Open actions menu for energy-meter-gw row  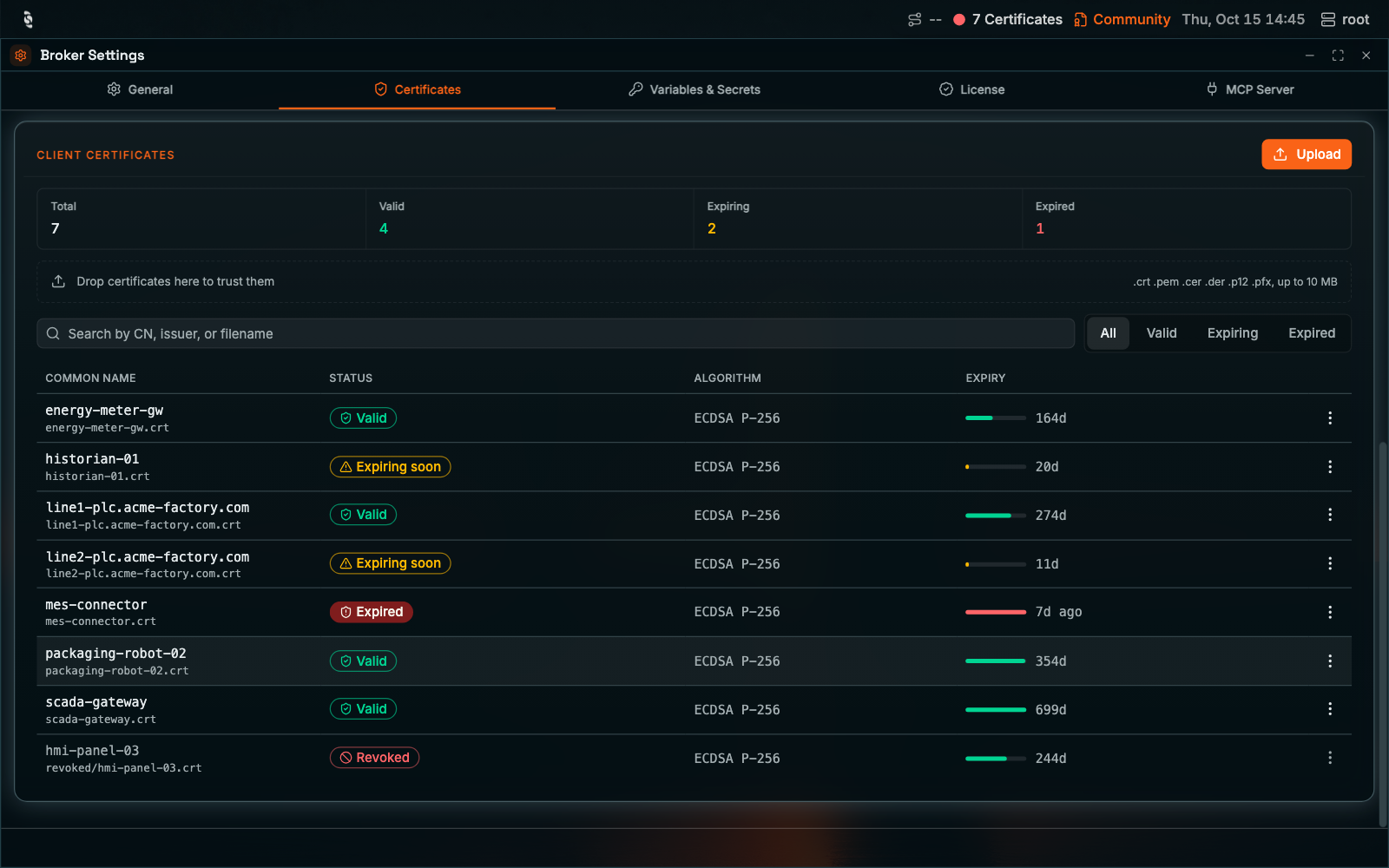[x=1329, y=418]
